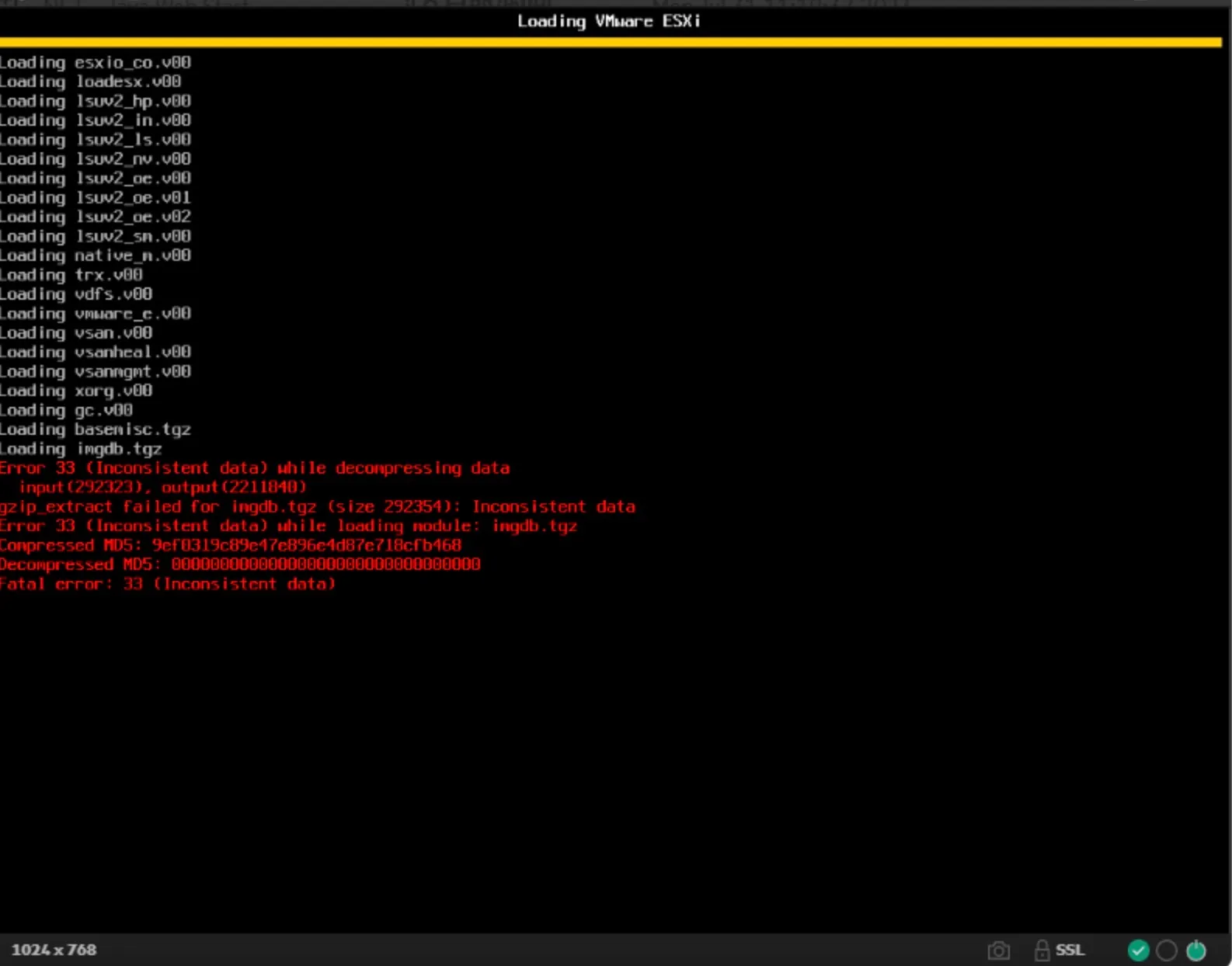Click the 'Loading basemisc.tgz' line
Image resolution: width=1232 pixels, height=966 pixels.
click(96, 429)
